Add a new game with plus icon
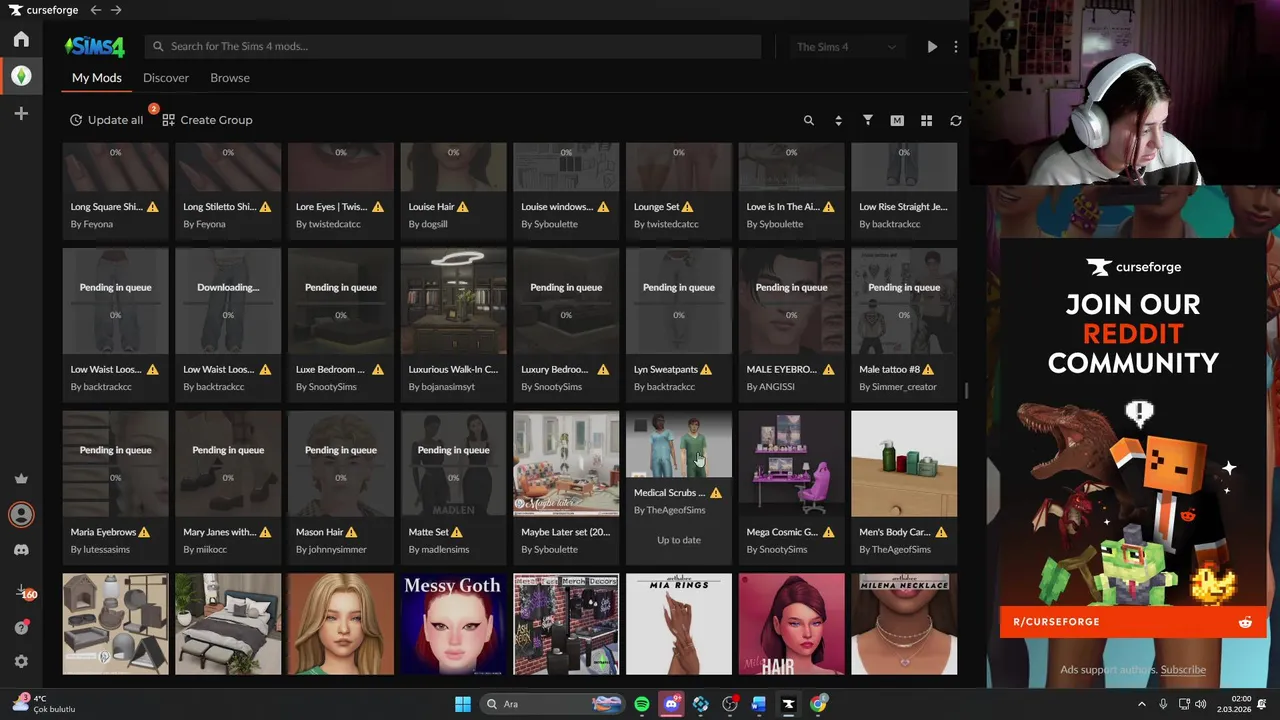This screenshot has width=1280, height=720. coord(21,114)
